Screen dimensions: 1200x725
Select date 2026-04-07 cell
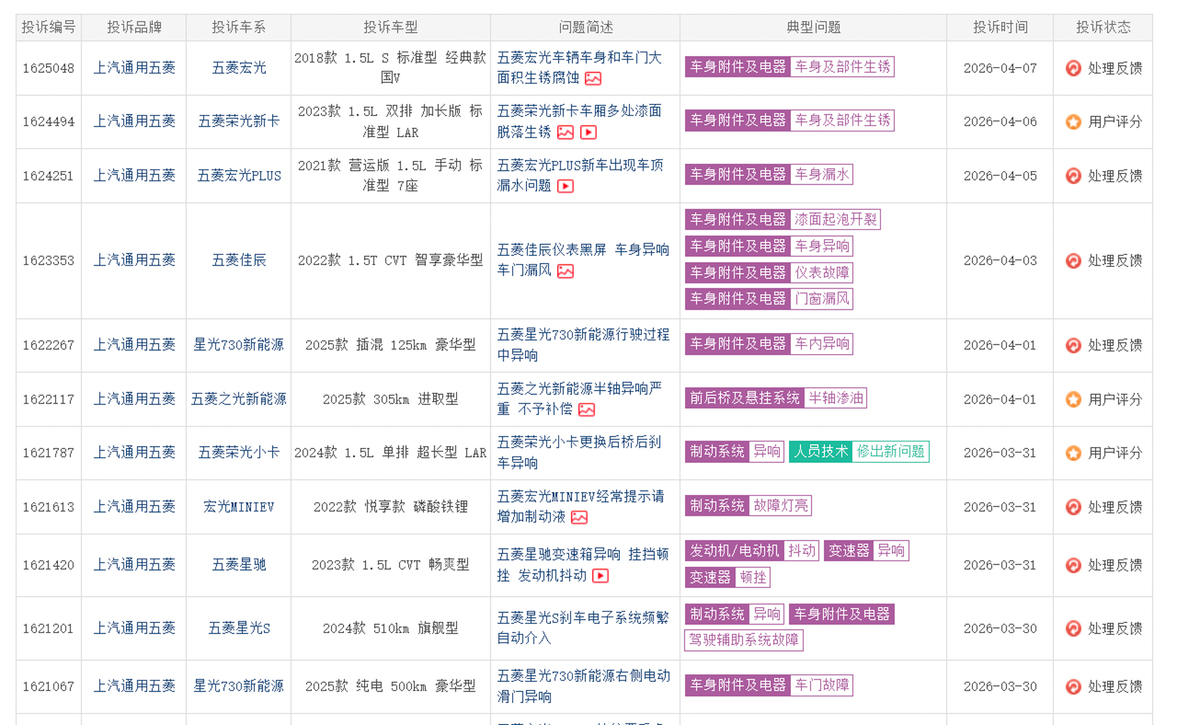coord(1000,68)
